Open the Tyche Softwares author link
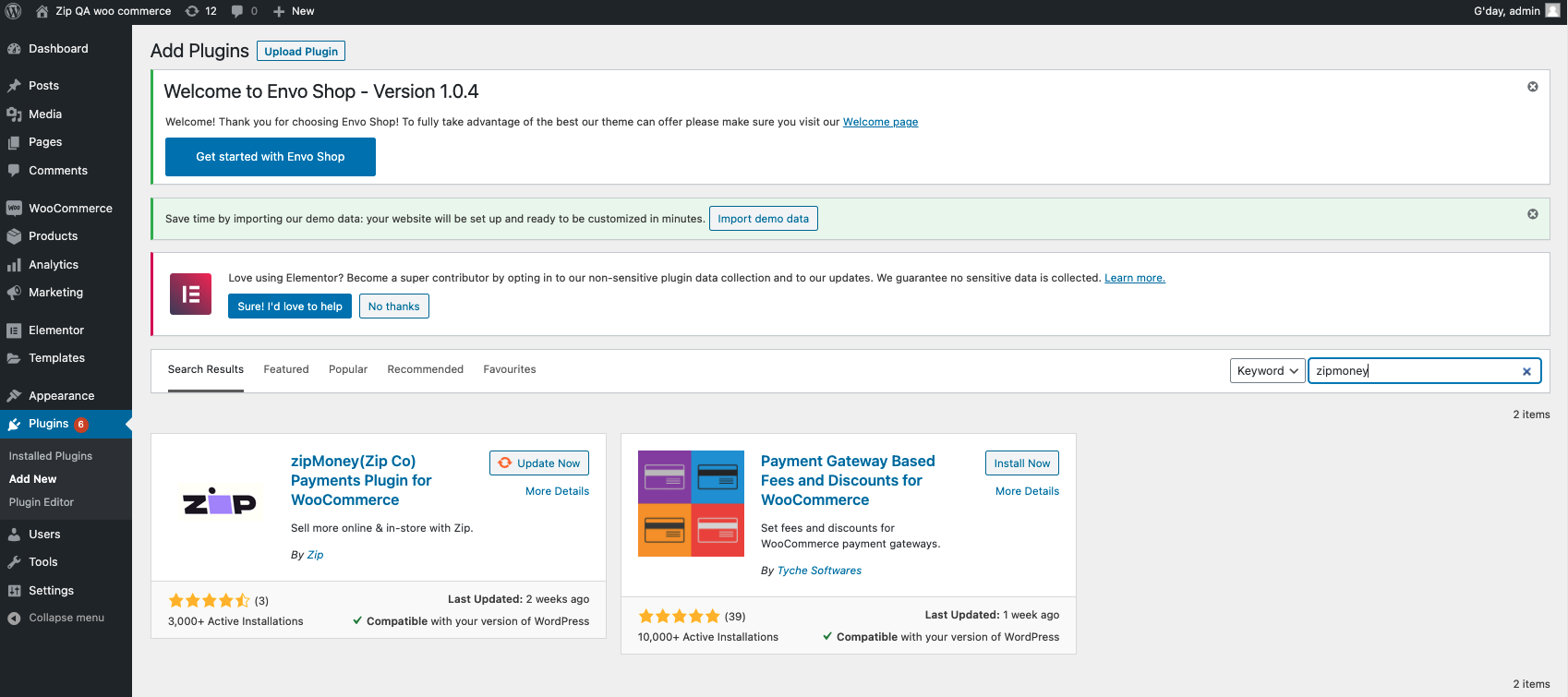Screen dimensions: 1568x697 point(819,571)
